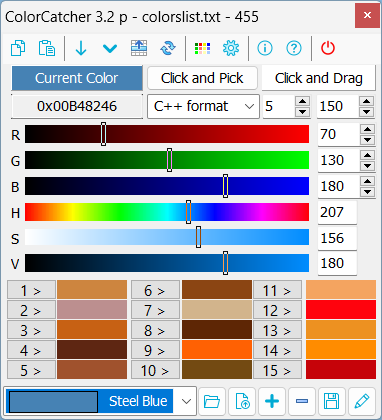Decrease the value 5 spinner
The height and width of the screenshot is (420, 382).
pyautogui.click(x=303, y=112)
